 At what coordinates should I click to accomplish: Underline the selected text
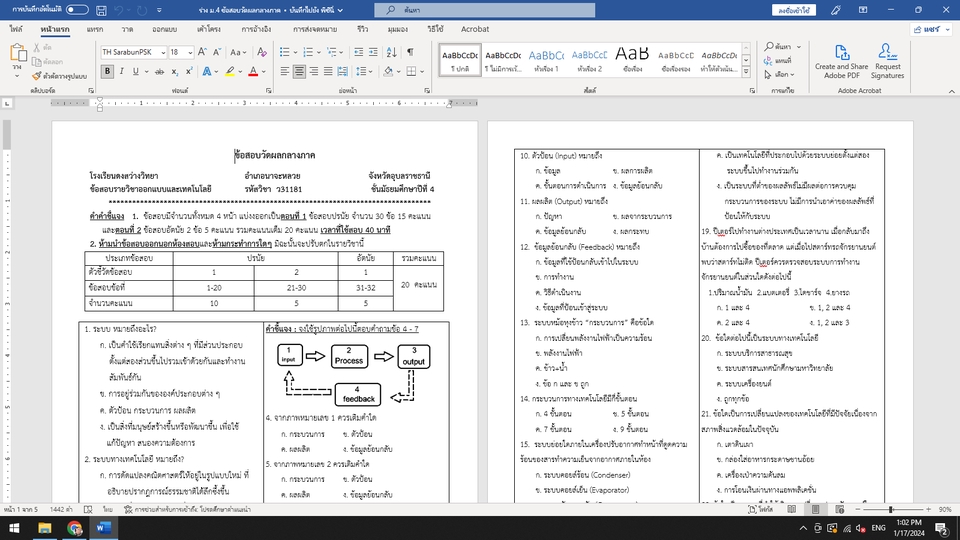135,72
